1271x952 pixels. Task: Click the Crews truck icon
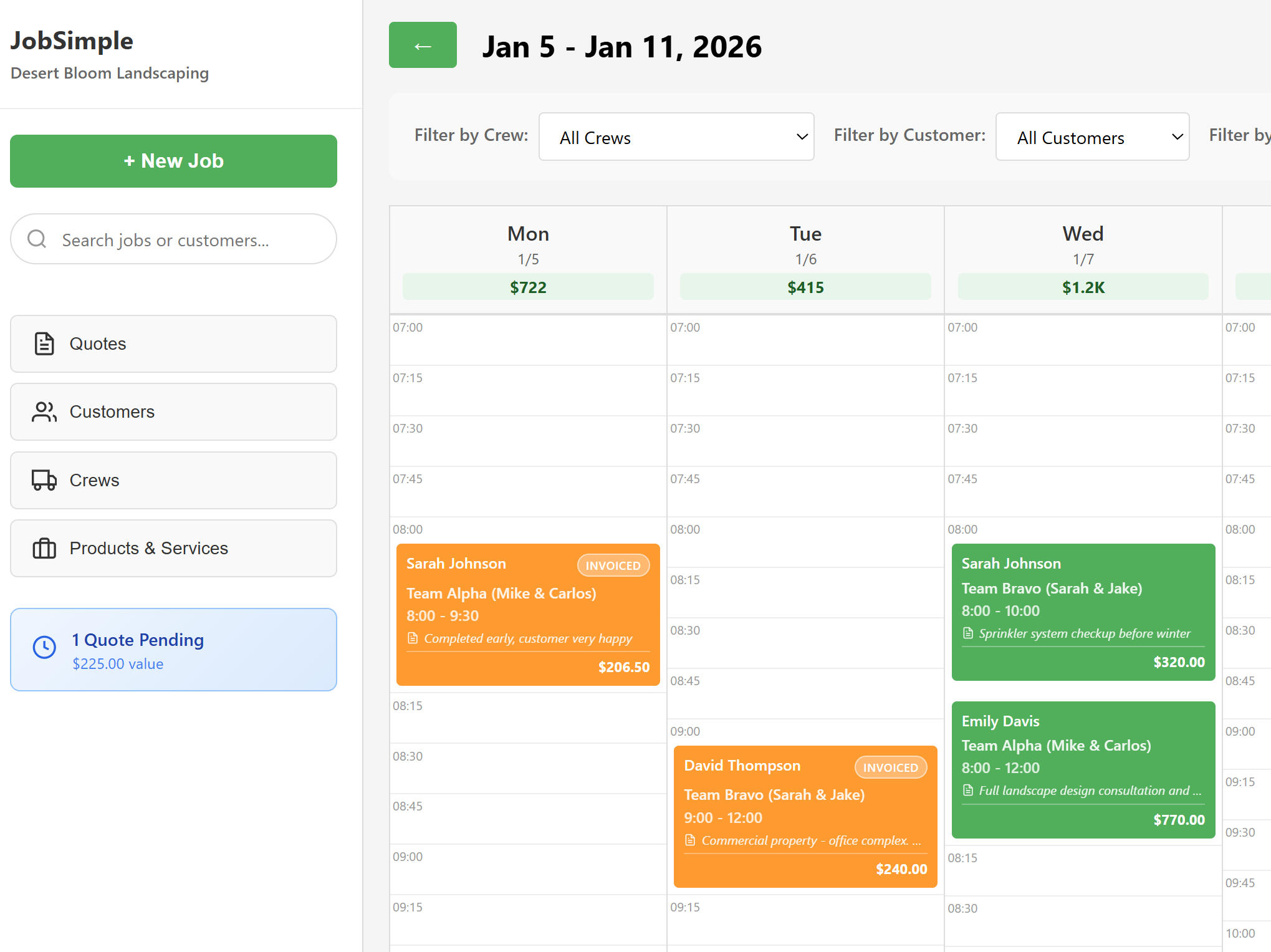44,480
